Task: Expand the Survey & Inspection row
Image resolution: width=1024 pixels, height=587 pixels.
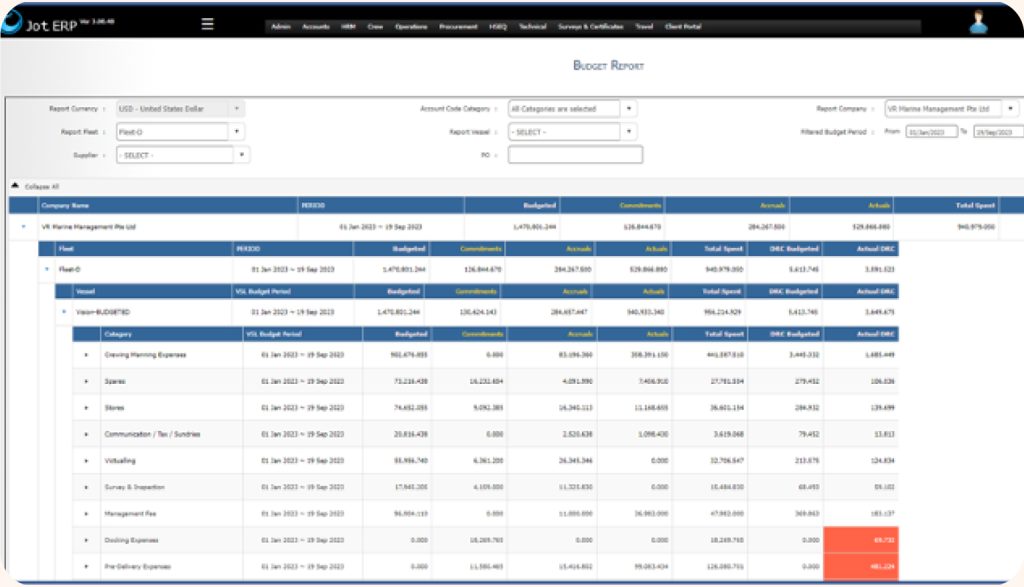Action: point(86,487)
